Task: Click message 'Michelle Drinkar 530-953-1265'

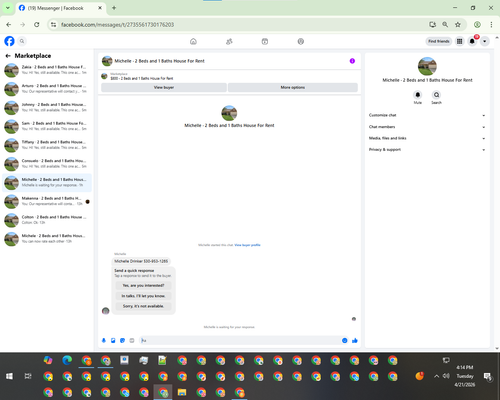Action: point(141,261)
